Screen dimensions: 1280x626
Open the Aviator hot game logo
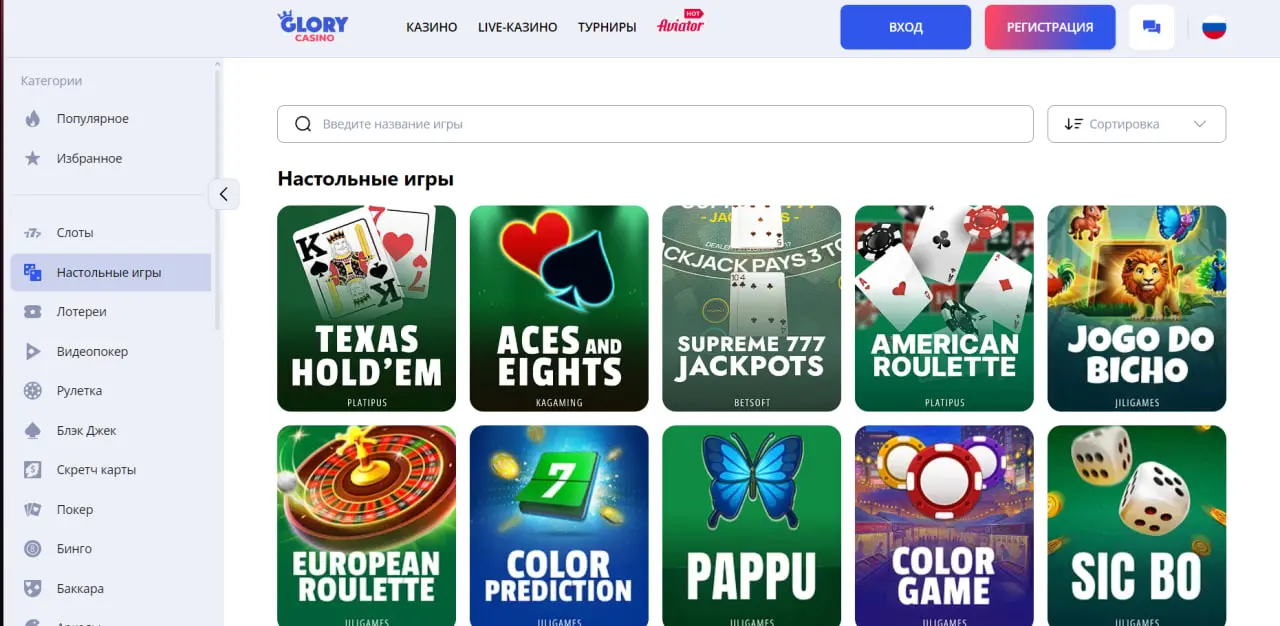tap(680, 23)
